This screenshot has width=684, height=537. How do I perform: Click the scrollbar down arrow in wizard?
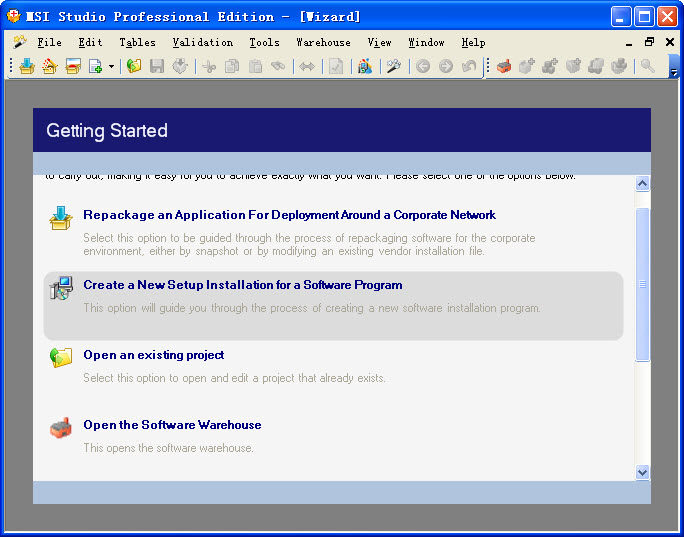[x=642, y=471]
